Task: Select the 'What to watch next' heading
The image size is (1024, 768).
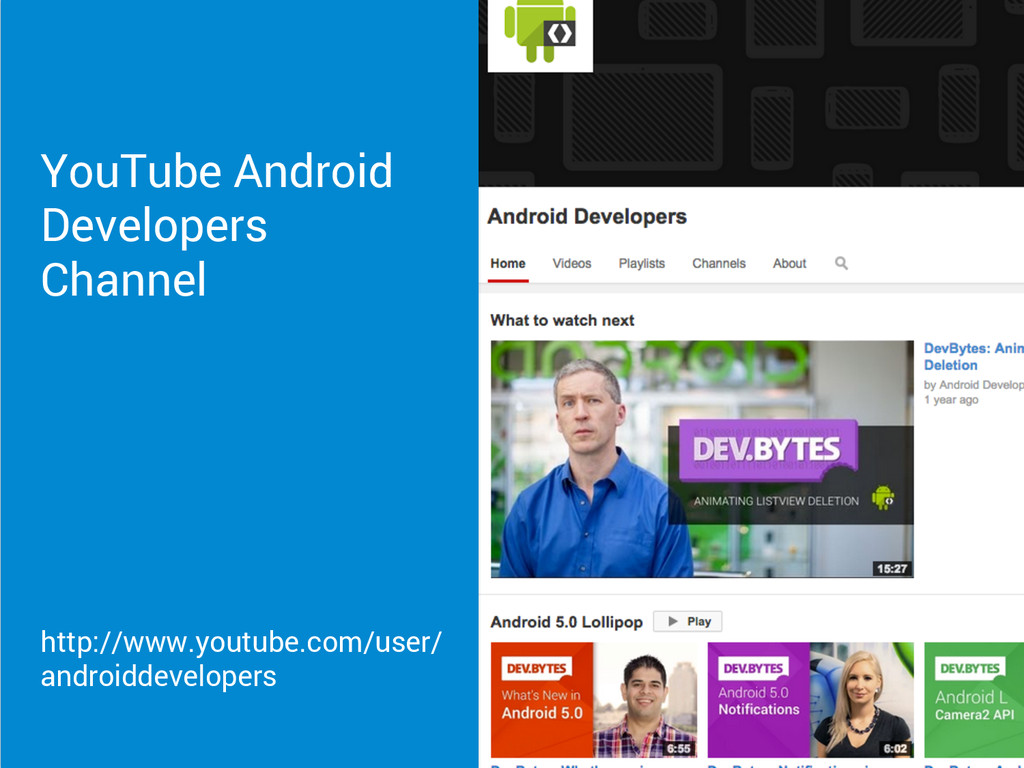Action: pos(562,320)
